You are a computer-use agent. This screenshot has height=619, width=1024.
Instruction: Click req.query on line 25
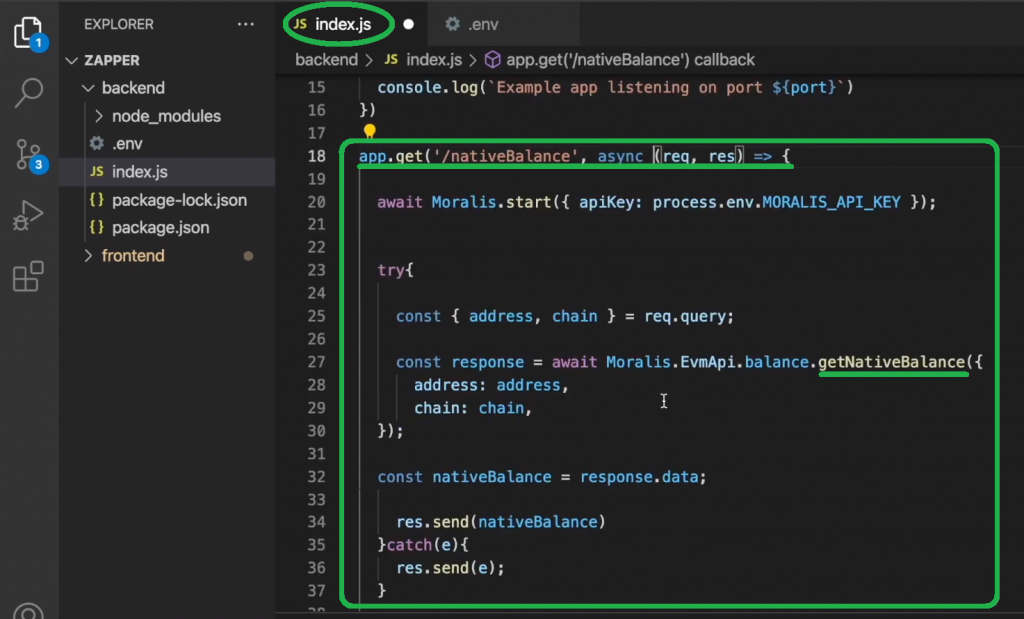[x=684, y=316]
